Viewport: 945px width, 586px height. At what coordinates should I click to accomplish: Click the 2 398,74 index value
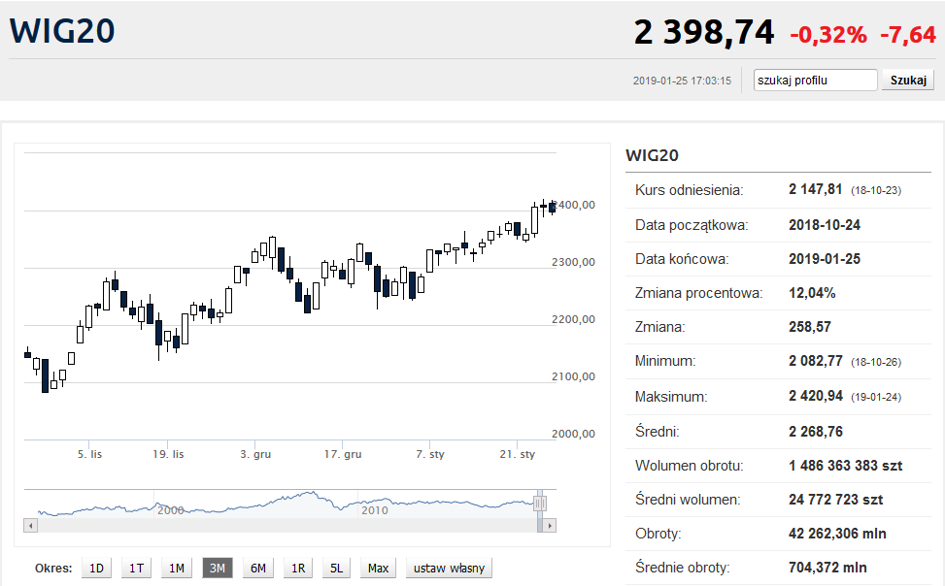(x=704, y=32)
